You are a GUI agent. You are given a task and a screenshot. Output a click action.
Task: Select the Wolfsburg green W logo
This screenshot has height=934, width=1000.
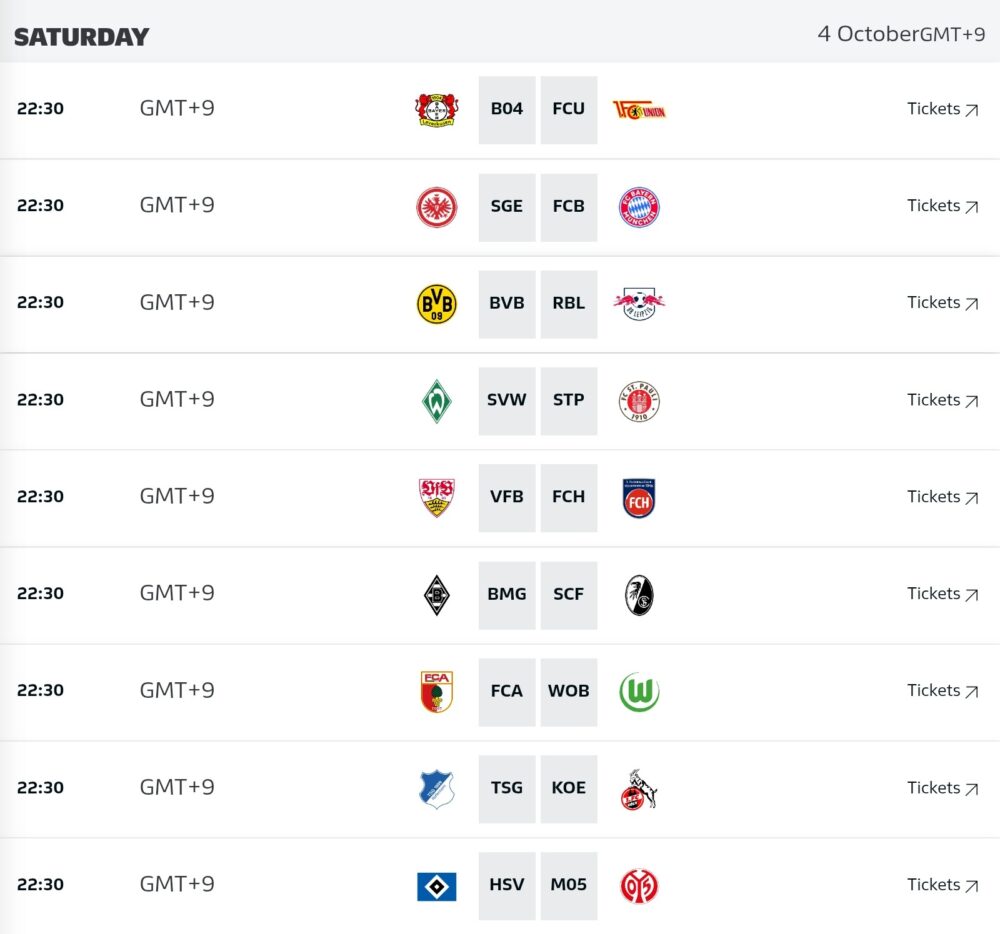click(639, 692)
